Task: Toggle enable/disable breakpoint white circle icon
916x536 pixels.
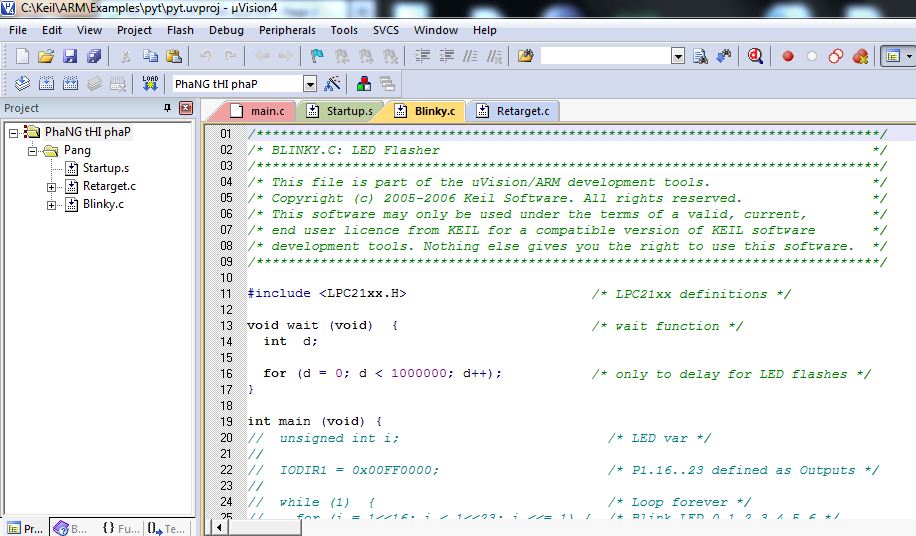Action: [812, 57]
